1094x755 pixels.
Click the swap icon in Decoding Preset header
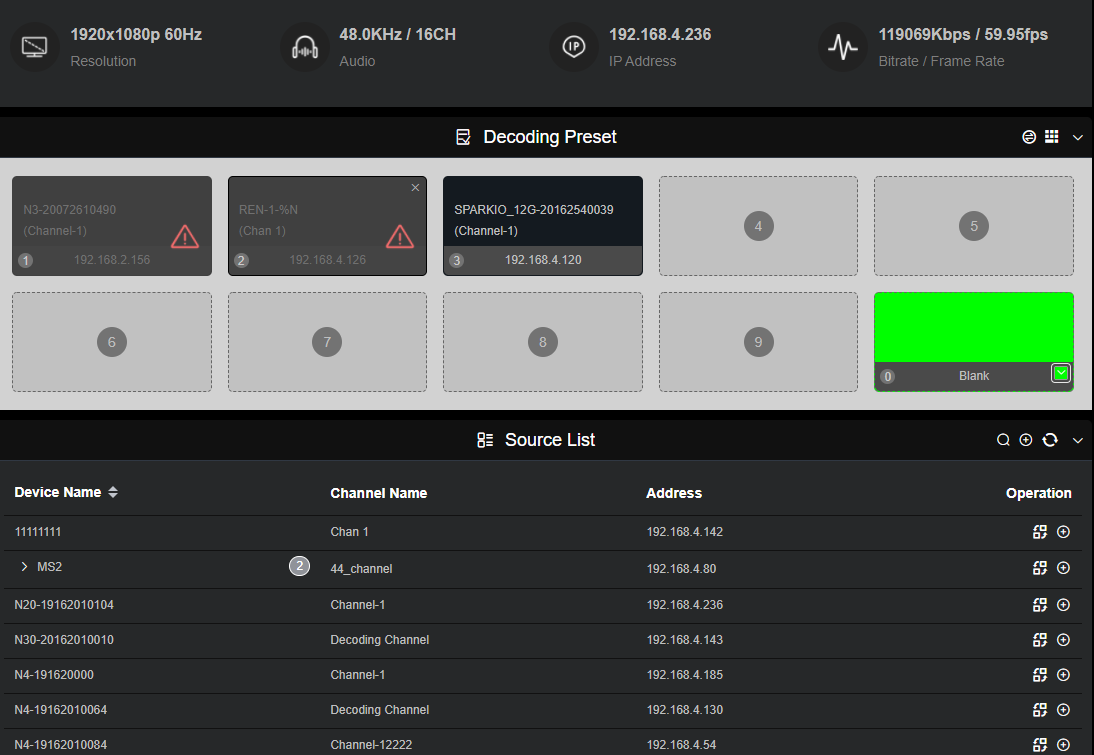1029,137
